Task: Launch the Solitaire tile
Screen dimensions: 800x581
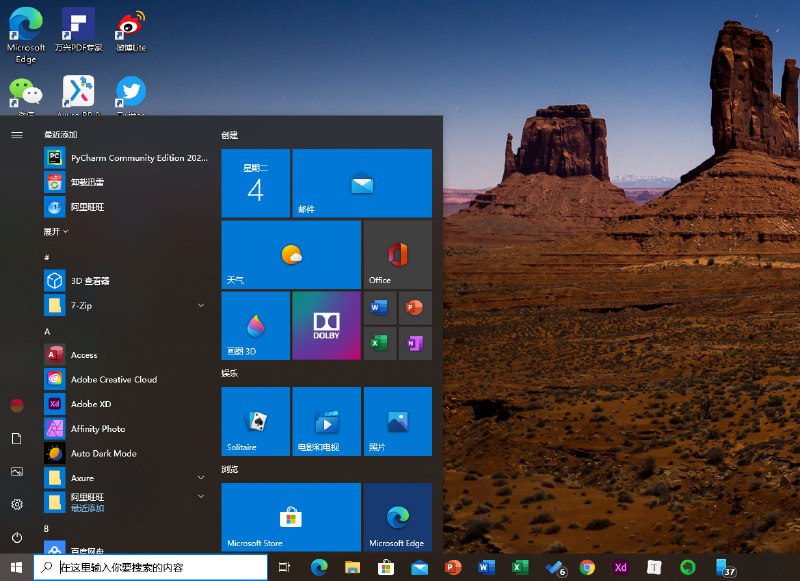Action: (255, 420)
